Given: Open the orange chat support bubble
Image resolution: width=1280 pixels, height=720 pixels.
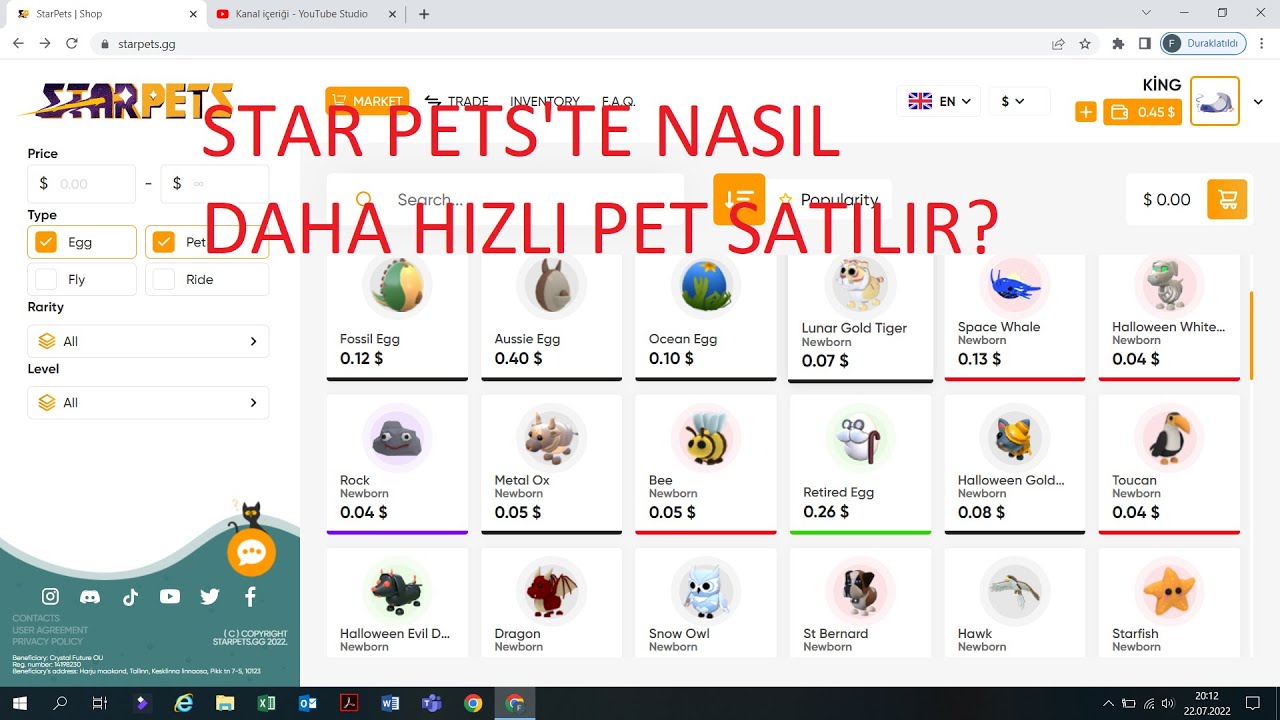Looking at the screenshot, I should pyautogui.click(x=250, y=552).
